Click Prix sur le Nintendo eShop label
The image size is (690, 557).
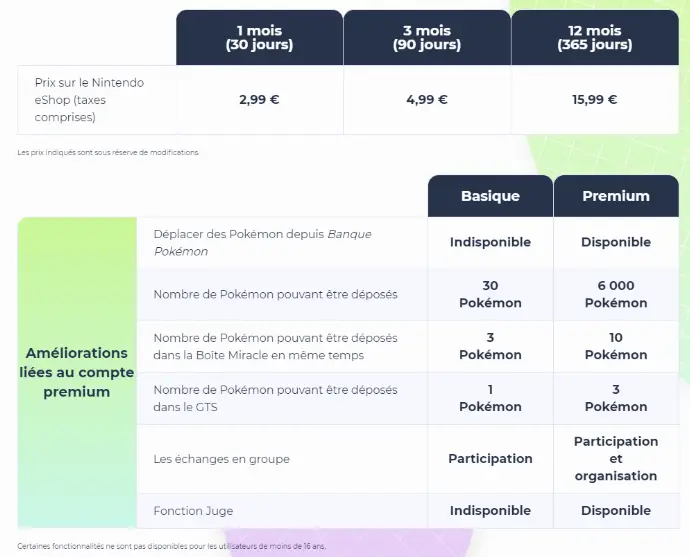[x=89, y=100]
